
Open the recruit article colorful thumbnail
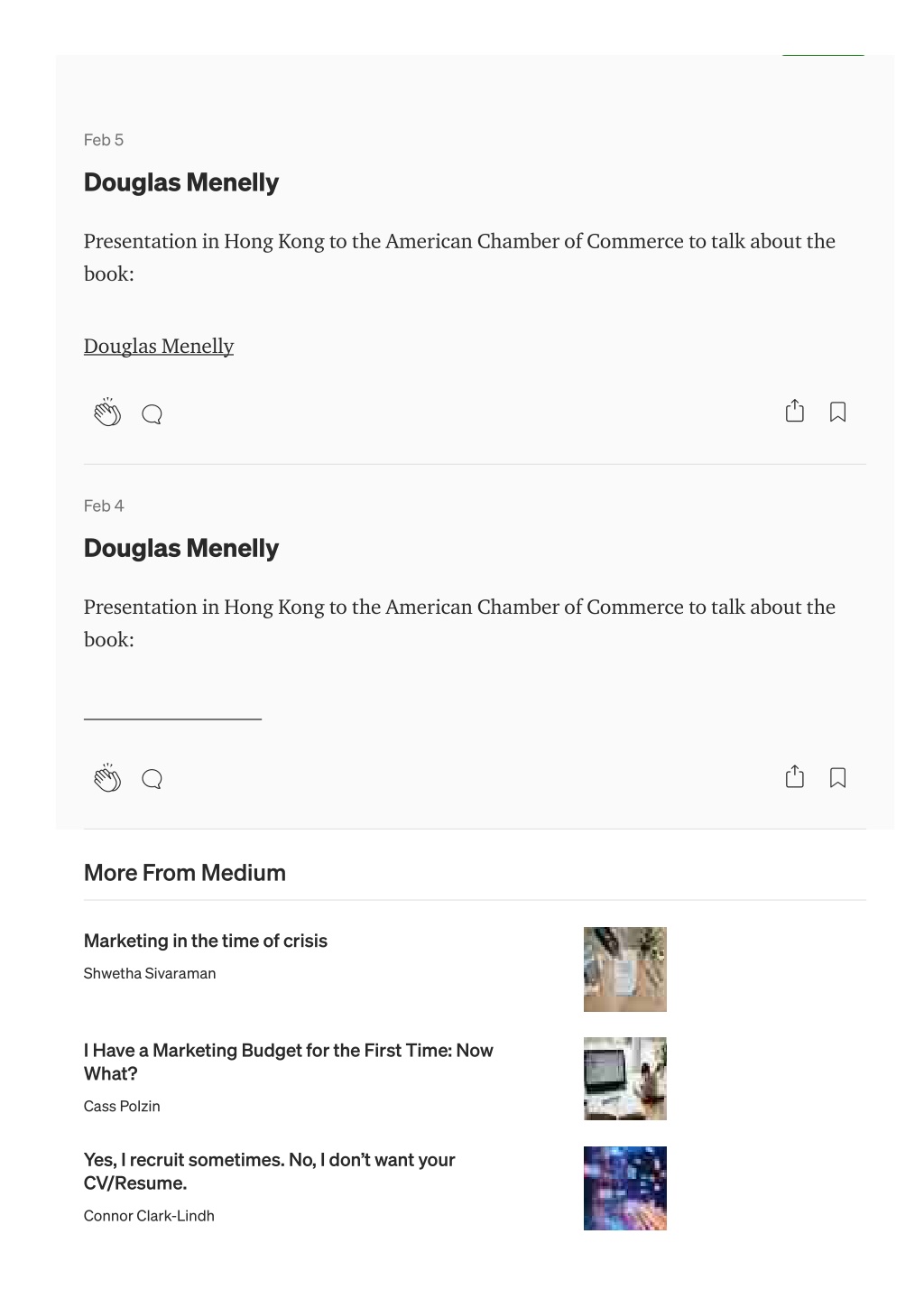(x=625, y=1188)
